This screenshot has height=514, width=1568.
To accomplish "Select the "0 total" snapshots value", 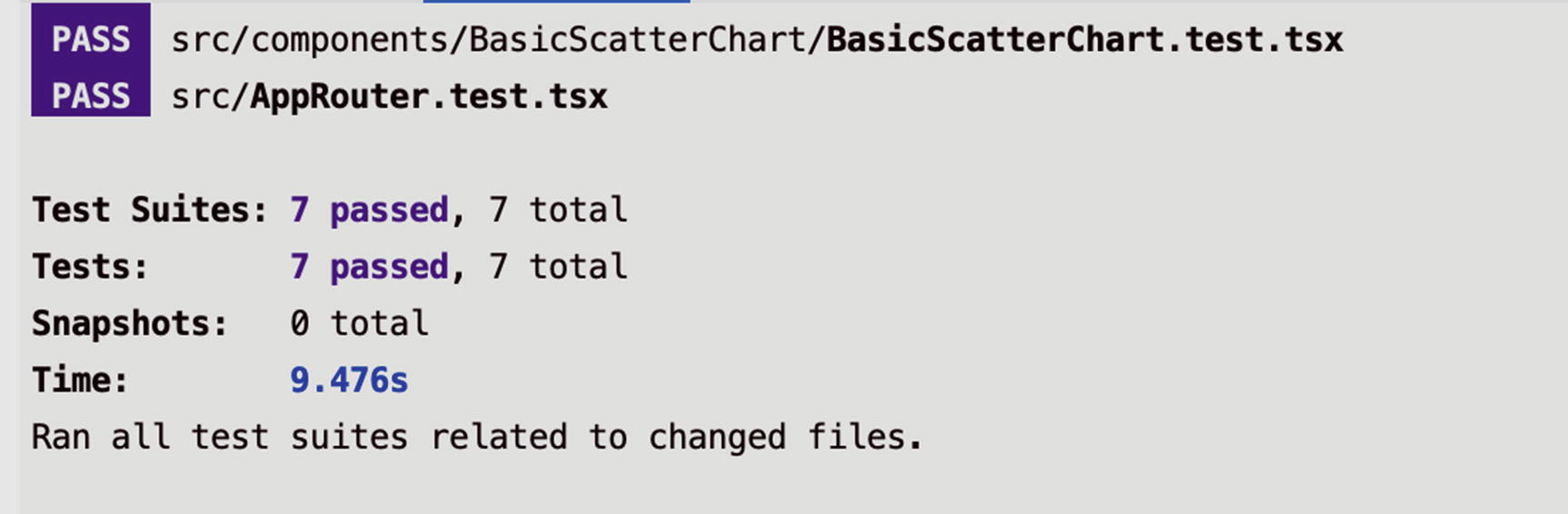I will 359,323.
